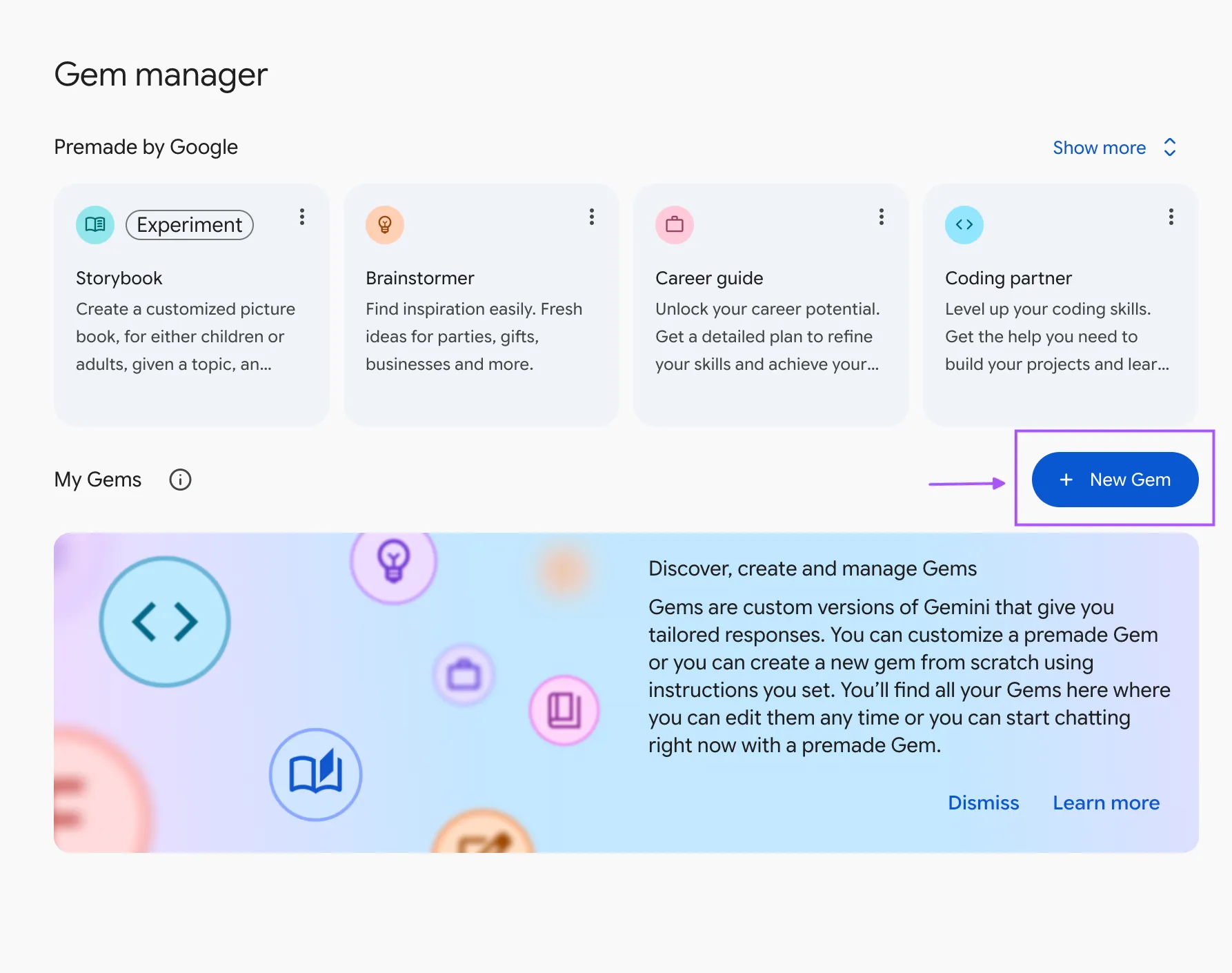Open the Brainstormer gem title
This screenshot has width=1232, height=973.
coord(420,278)
